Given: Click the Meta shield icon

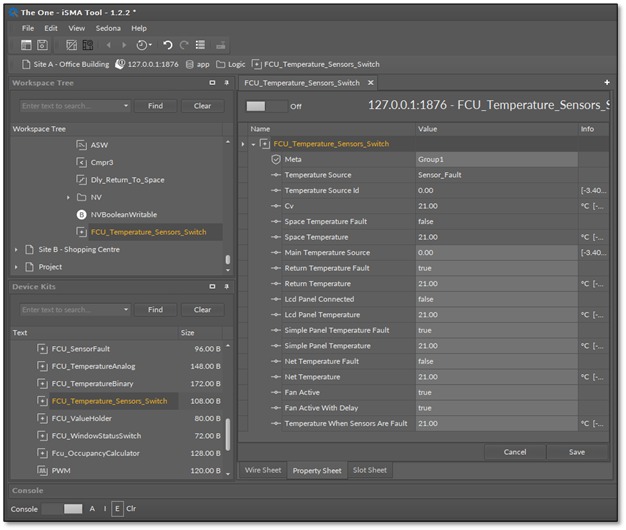Looking at the screenshot, I should click(x=276, y=159).
